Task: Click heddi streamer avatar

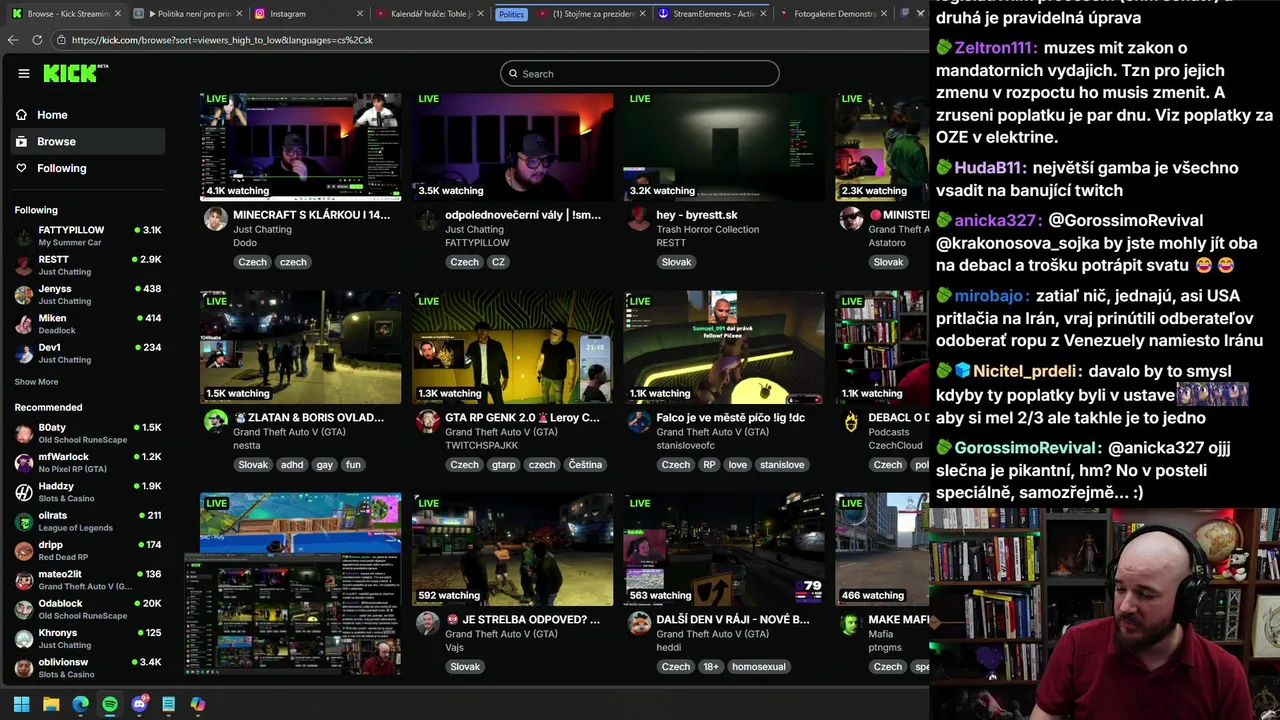Action: coord(640,623)
